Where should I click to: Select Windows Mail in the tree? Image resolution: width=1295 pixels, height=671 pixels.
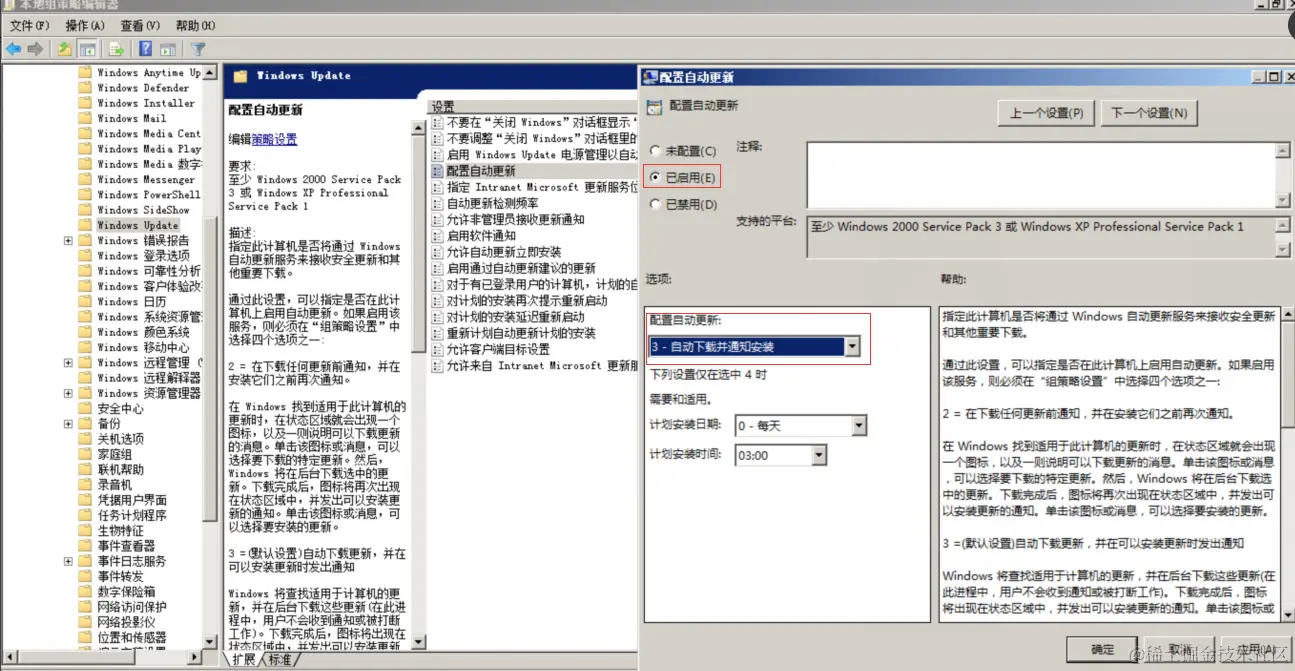[x=132, y=118]
